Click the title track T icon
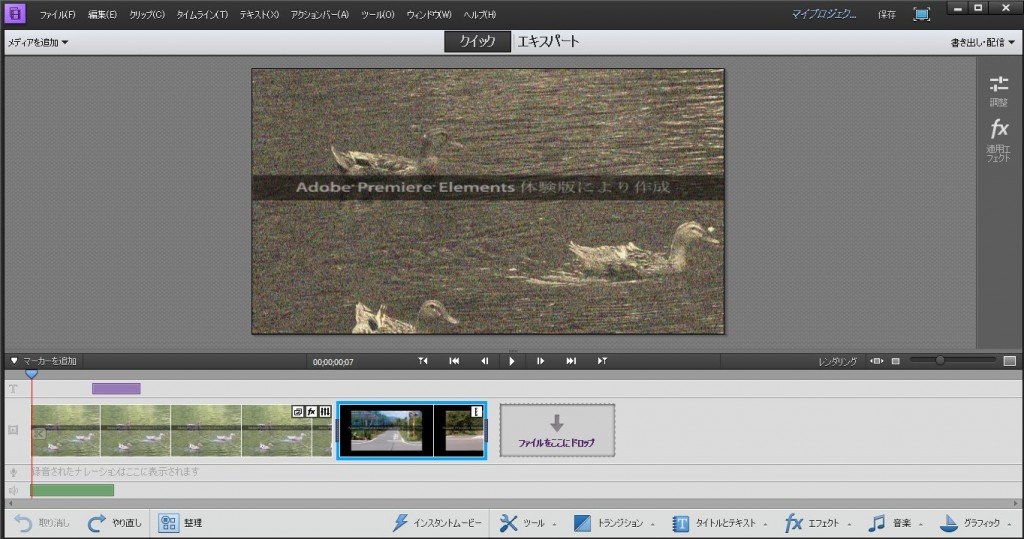The image size is (1024, 539). 13,389
